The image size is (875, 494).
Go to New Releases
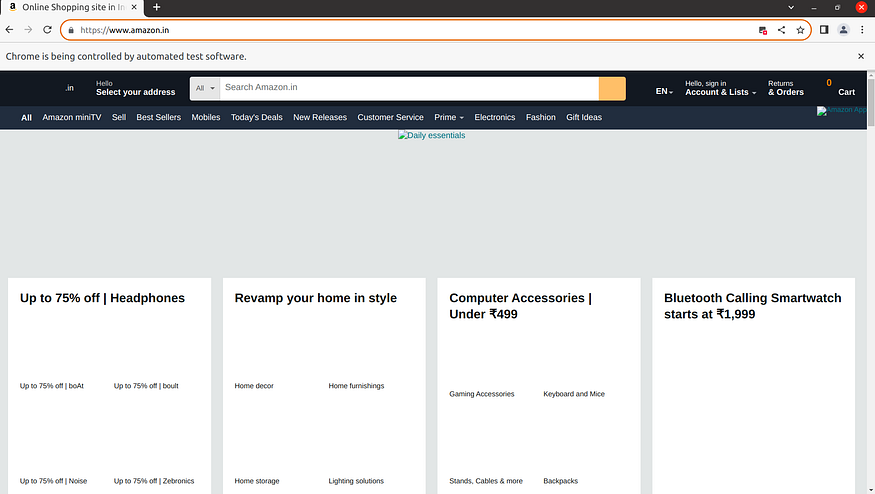320,117
